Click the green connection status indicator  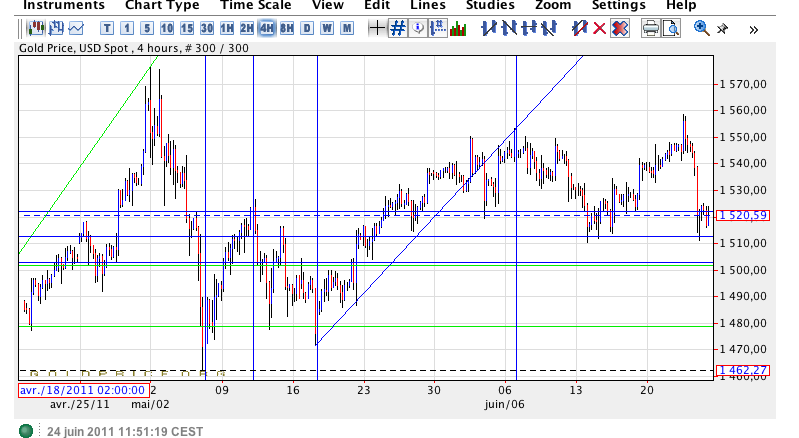[27, 431]
